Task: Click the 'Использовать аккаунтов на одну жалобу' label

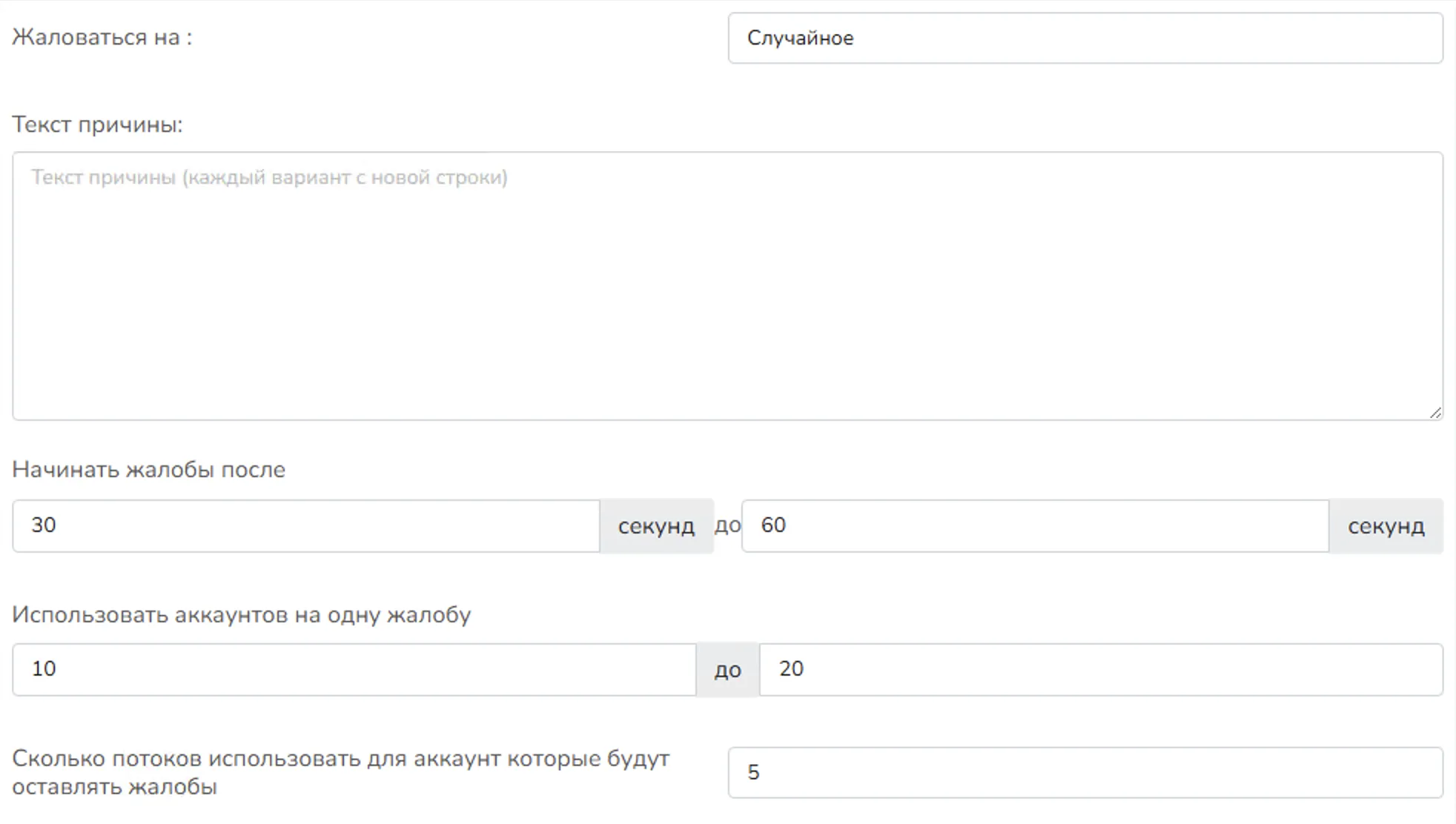Action: pos(241,615)
